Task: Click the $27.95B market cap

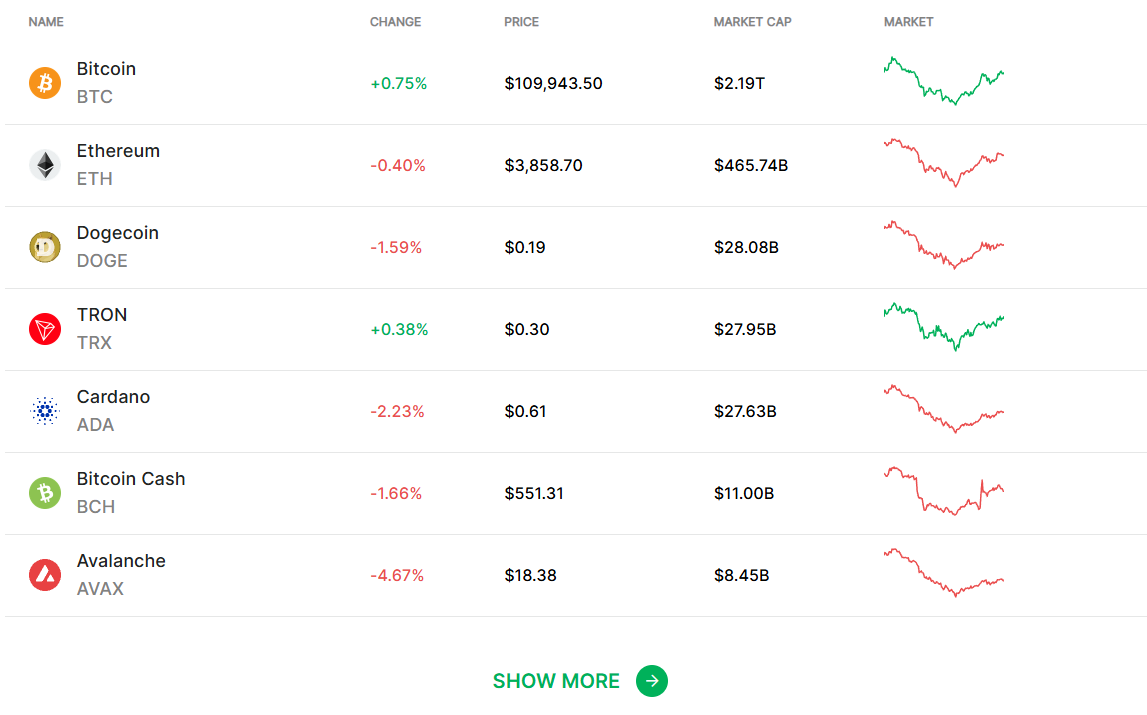Action: click(x=745, y=329)
